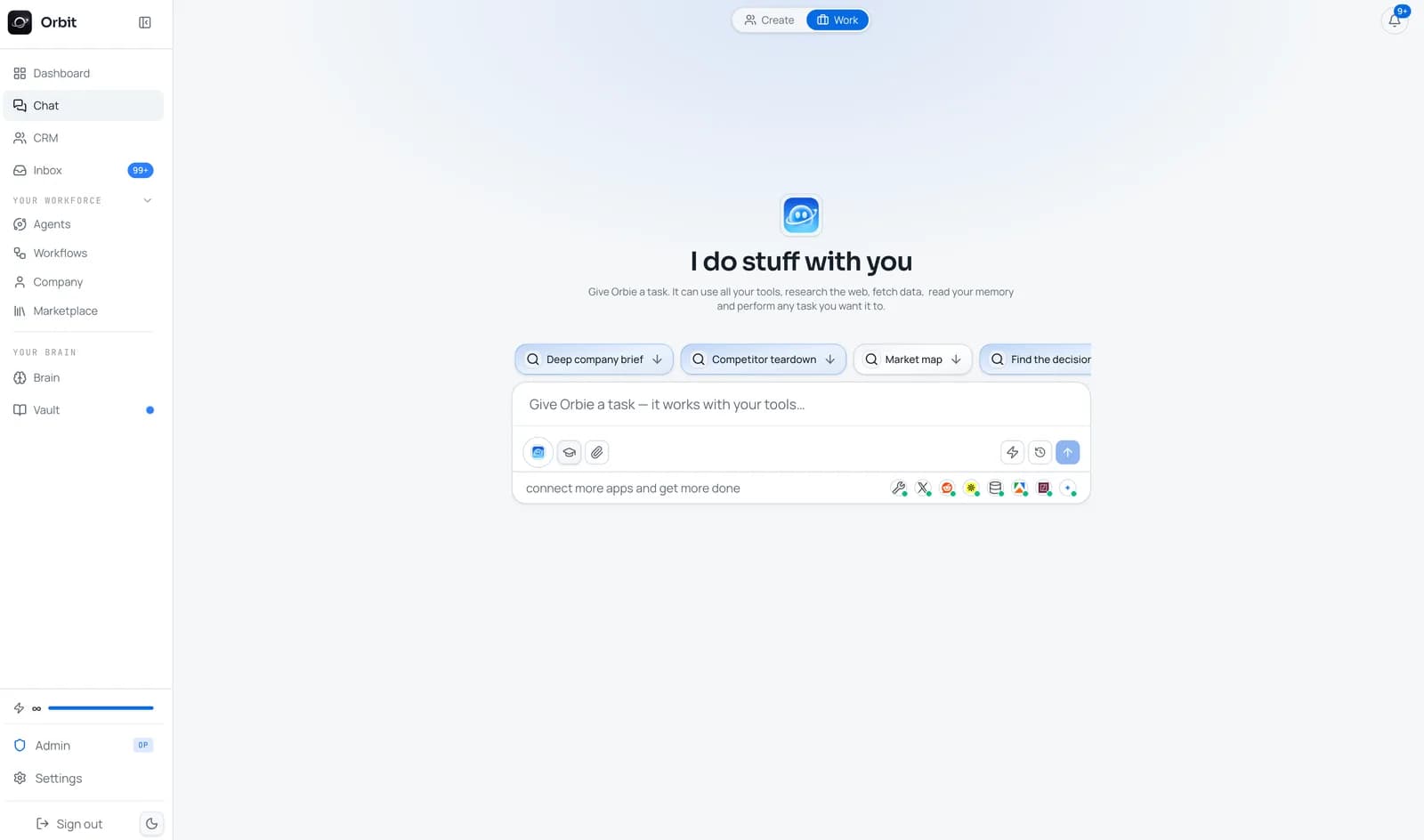Click the Reddit integration icon

coord(947,488)
